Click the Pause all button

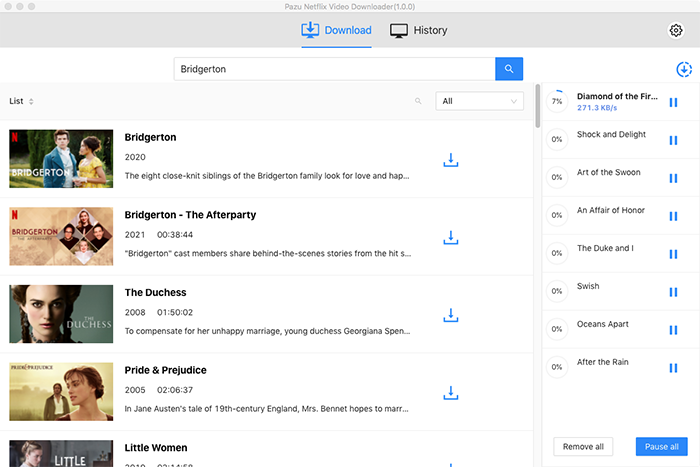coord(662,446)
